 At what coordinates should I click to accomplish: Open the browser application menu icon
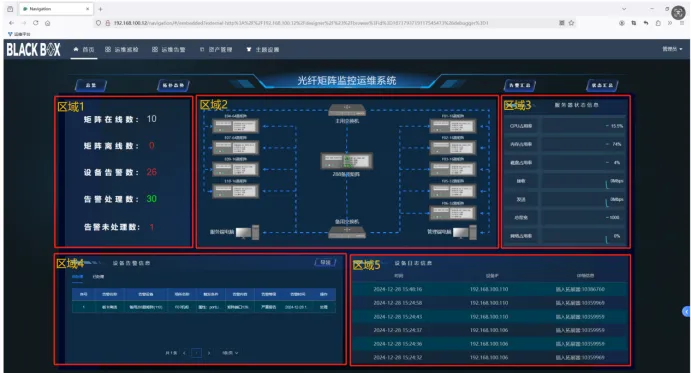point(682,23)
